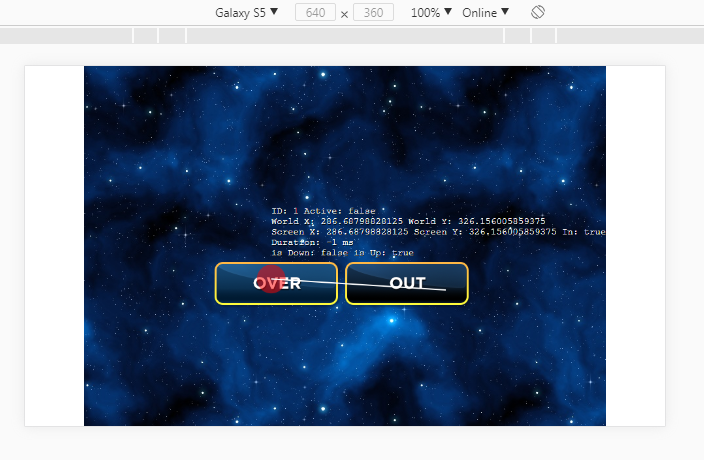Click the height field showing 360
704x460 pixels.
374,13
